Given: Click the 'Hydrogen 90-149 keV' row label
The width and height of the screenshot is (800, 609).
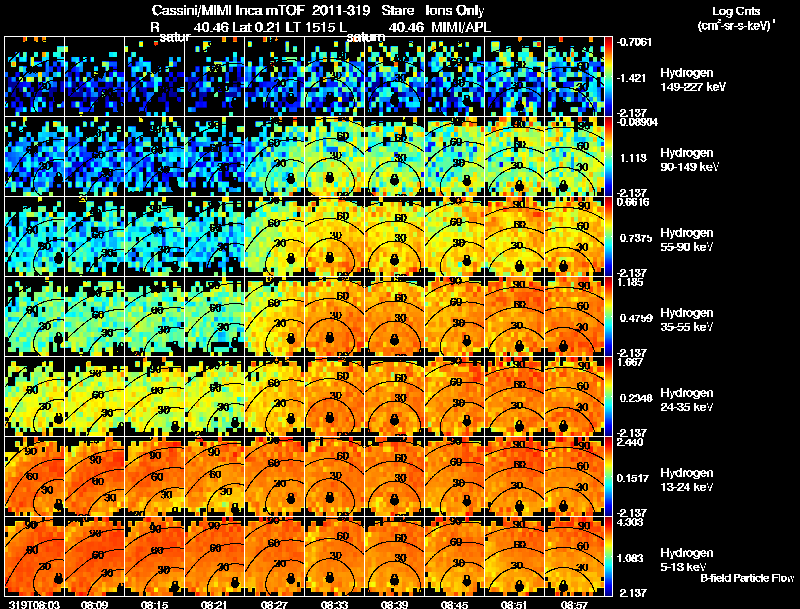Looking at the screenshot, I should click(x=689, y=160).
